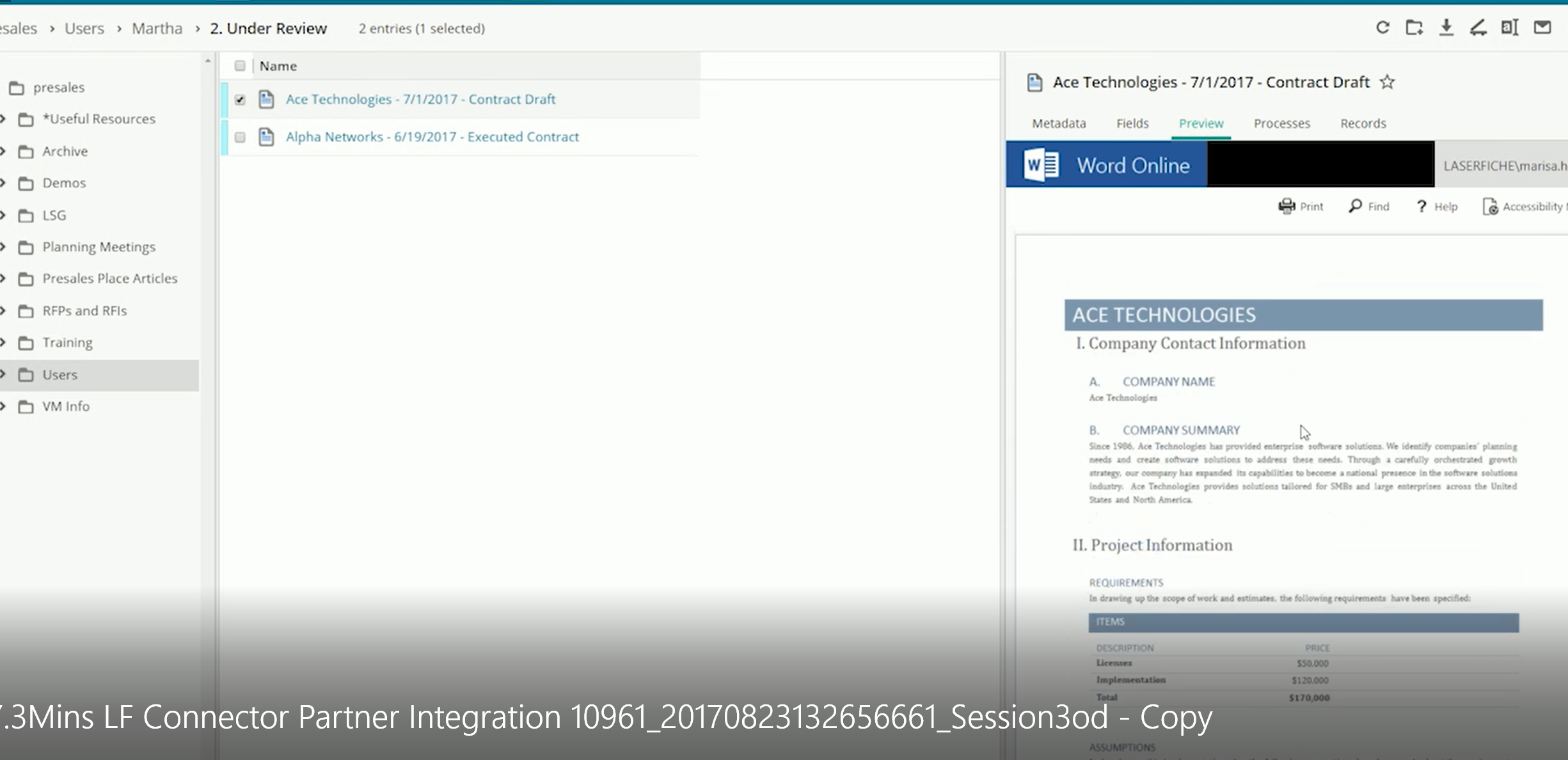The image size is (1568, 760).
Task: Click LASERFICHE\marisa username in Word Online bar
Action: (x=1505, y=166)
